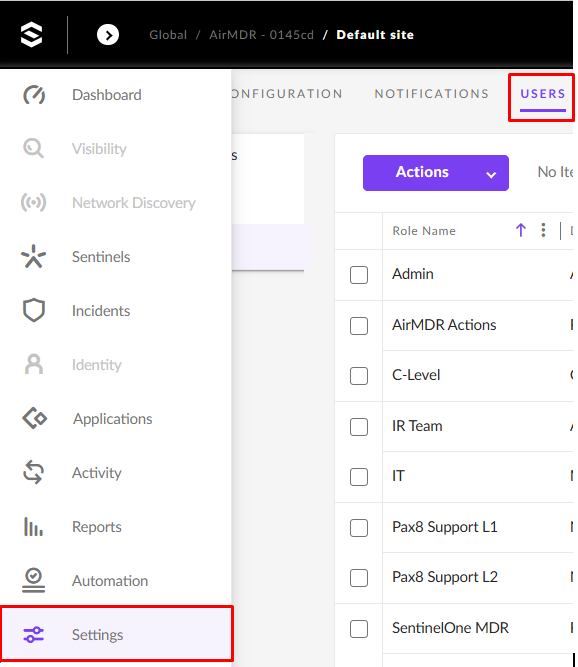Tick the C-Level role checkbox
Viewport: 578px width, 667px height.
pyautogui.click(x=359, y=376)
